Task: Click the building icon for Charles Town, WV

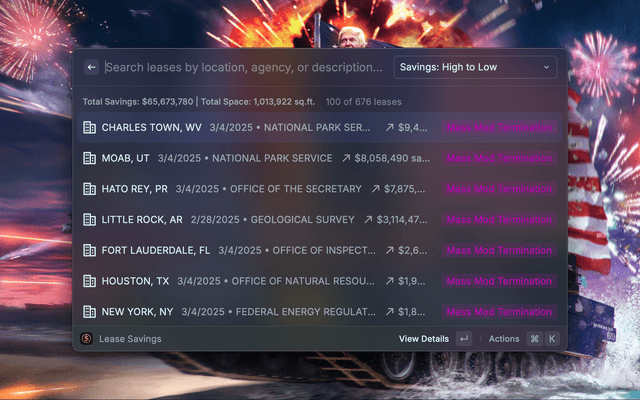Action: coord(89,128)
